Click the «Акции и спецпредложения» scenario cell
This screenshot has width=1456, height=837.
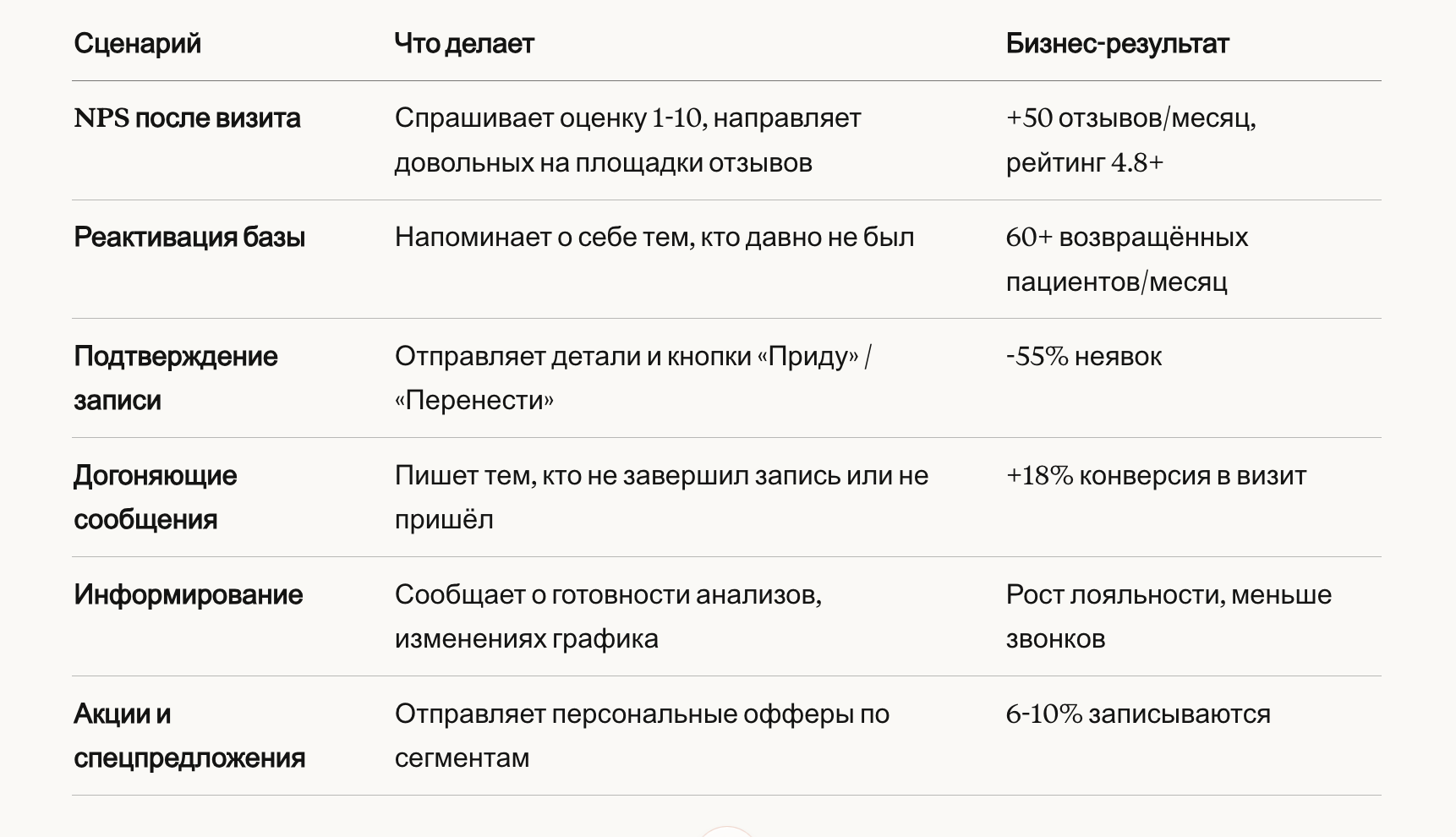[x=189, y=736]
